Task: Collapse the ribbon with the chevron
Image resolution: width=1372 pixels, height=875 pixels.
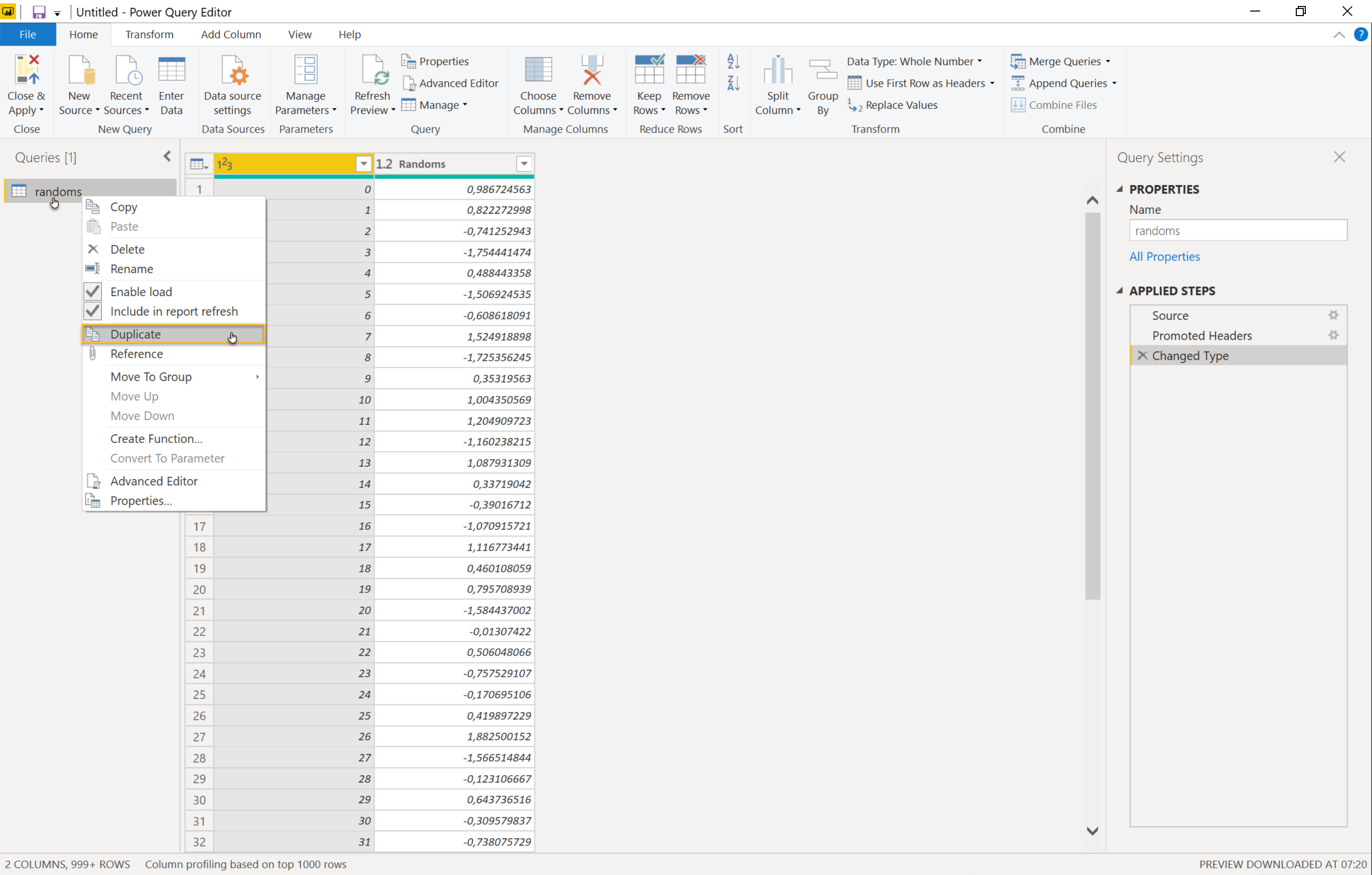Action: 1338,35
